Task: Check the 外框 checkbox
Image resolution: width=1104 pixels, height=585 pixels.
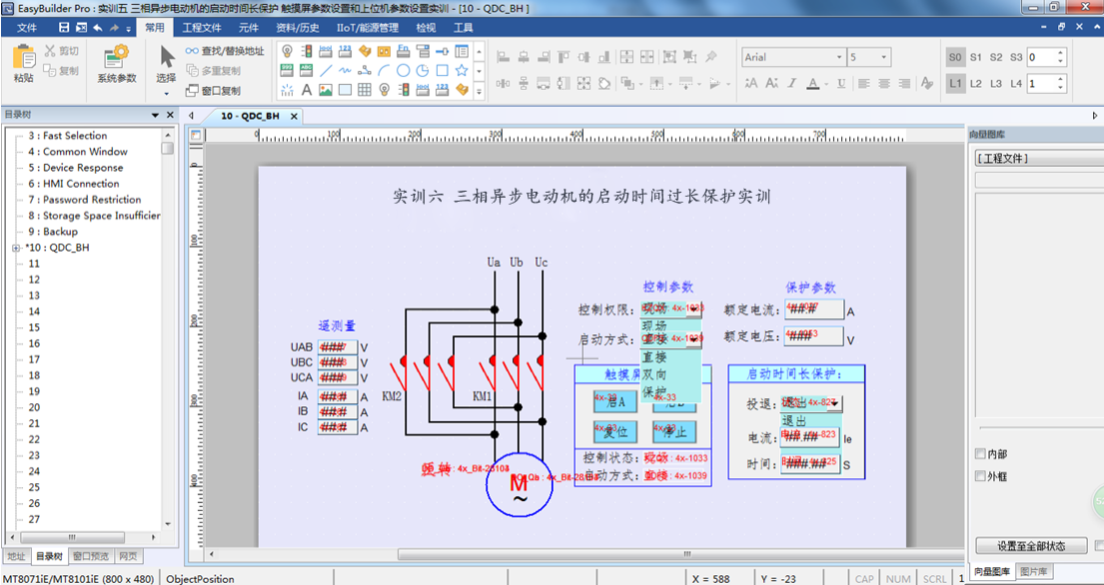Action: coord(980,477)
